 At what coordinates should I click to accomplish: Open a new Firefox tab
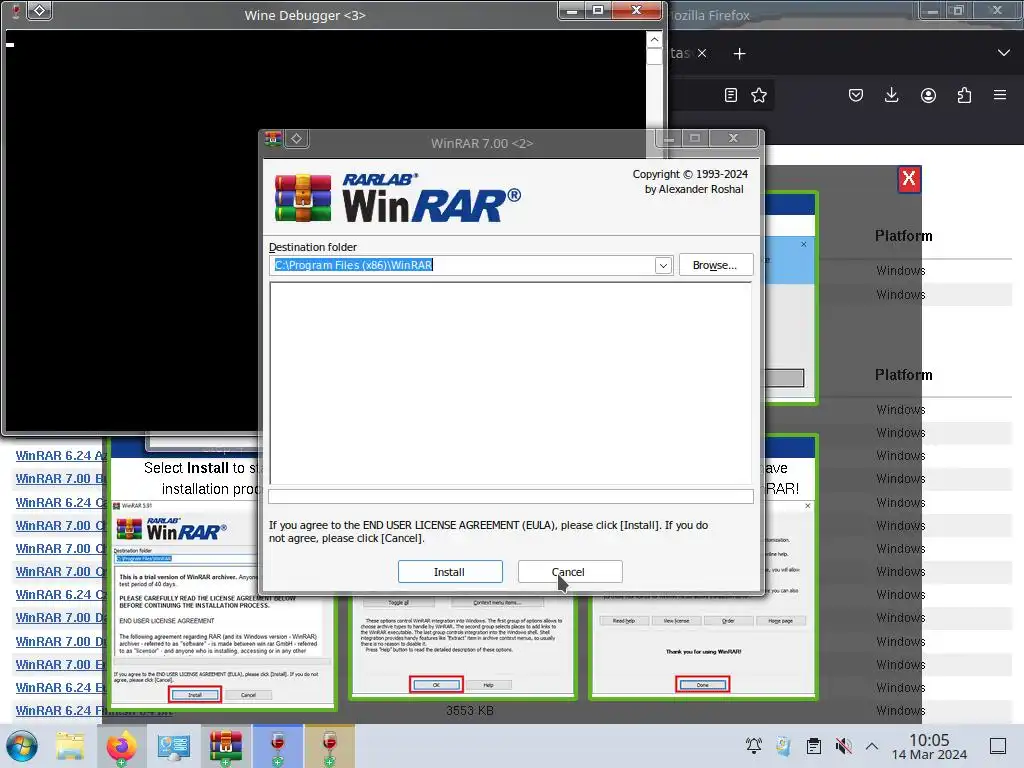[x=739, y=54]
